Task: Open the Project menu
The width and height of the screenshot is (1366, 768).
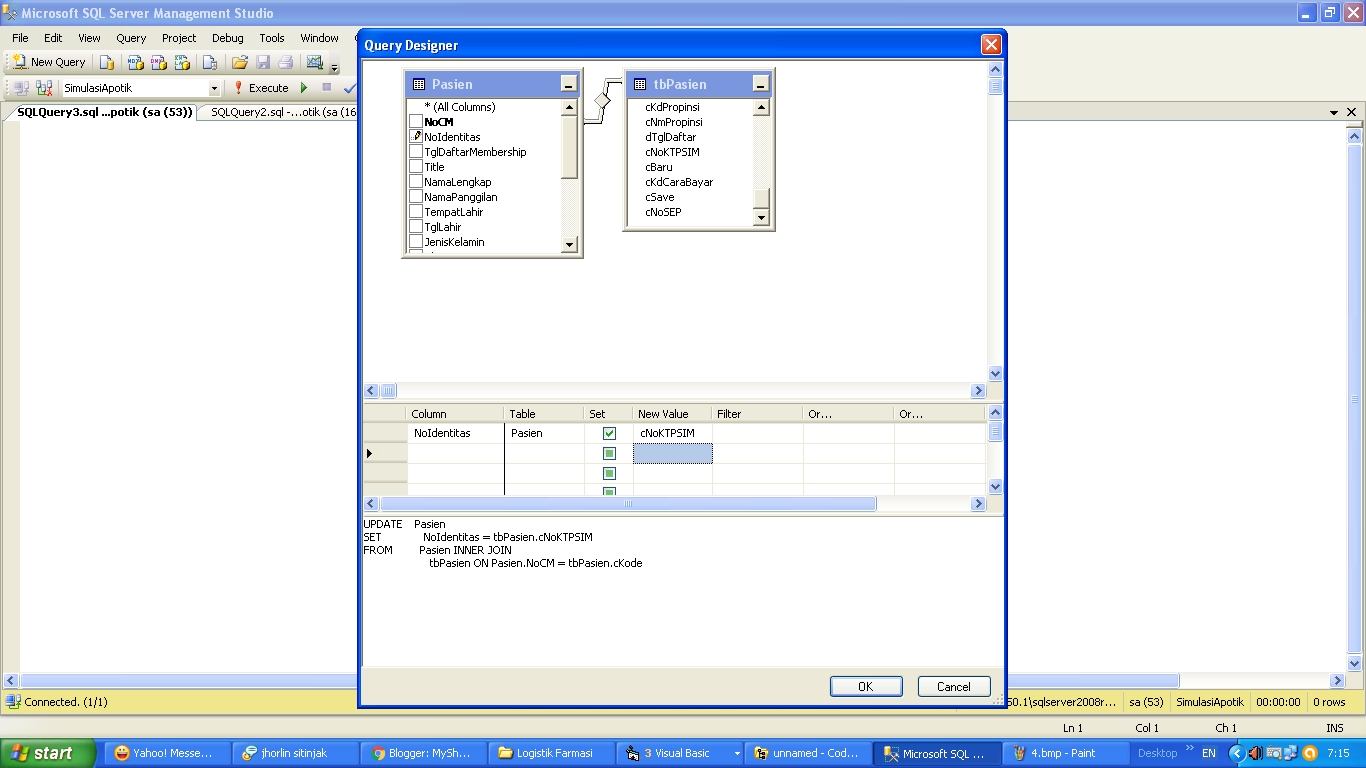Action: coord(179,38)
